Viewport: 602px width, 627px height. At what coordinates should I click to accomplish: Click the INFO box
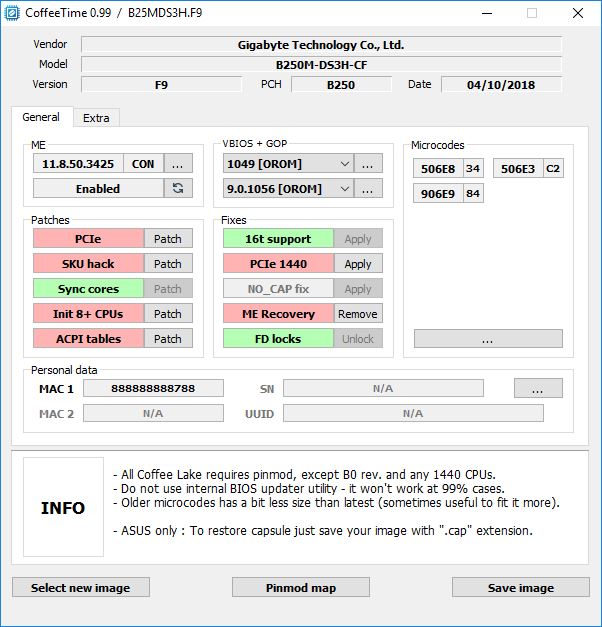(x=63, y=507)
